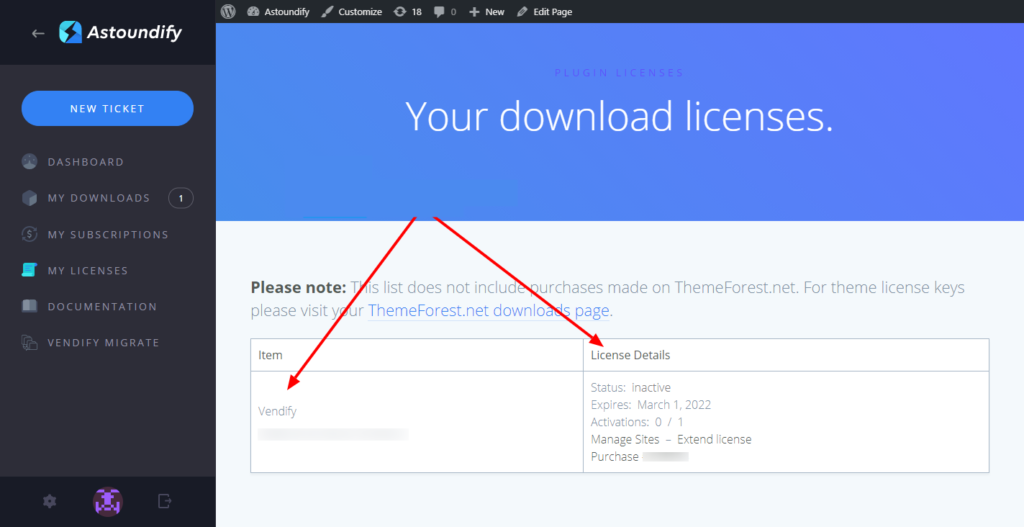Go to Dashboard menu item
Viewport: 1024px width, 527px height.
pyautogui.click(x=86, y=162)
